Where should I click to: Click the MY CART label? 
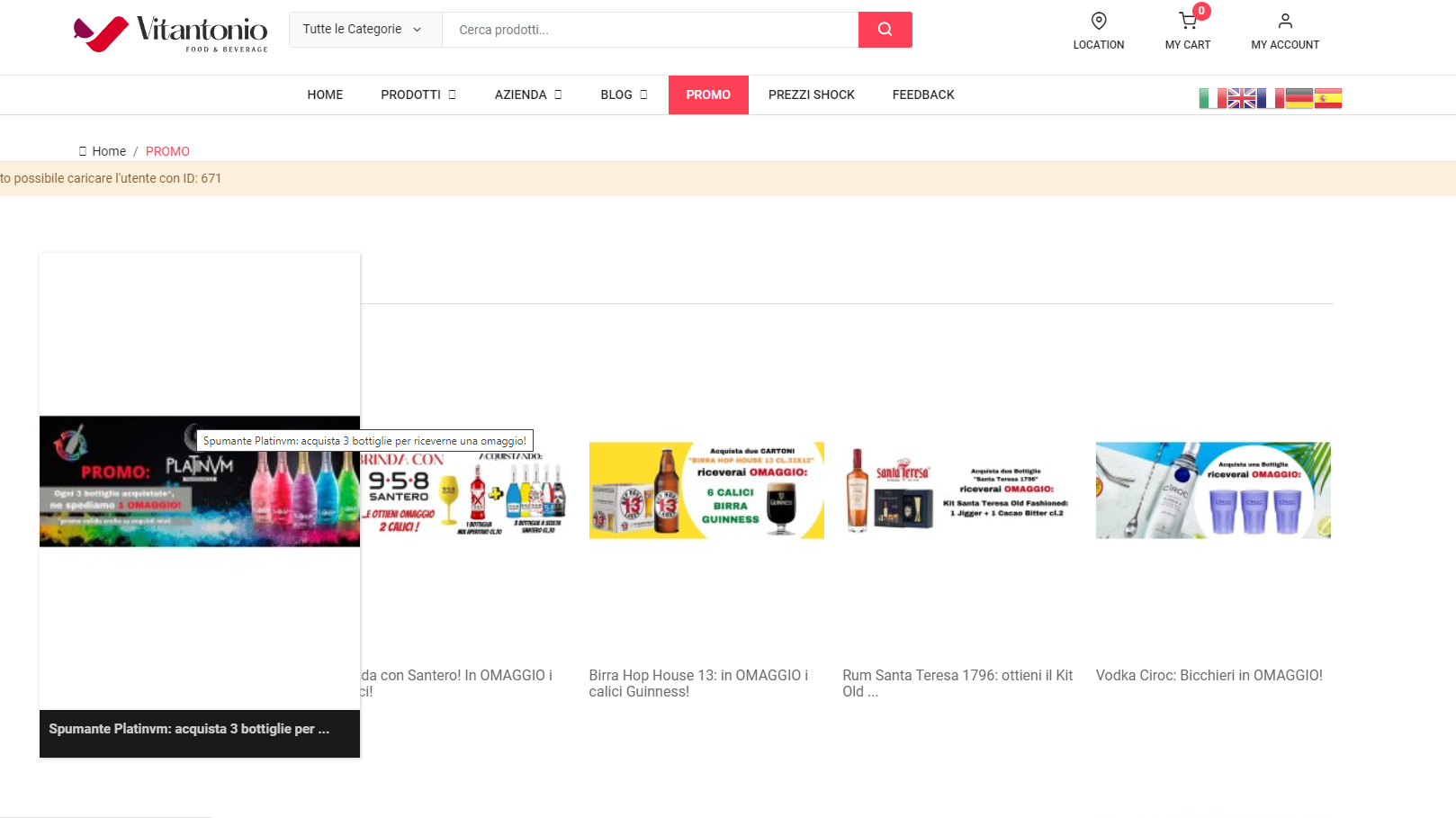1188,45
